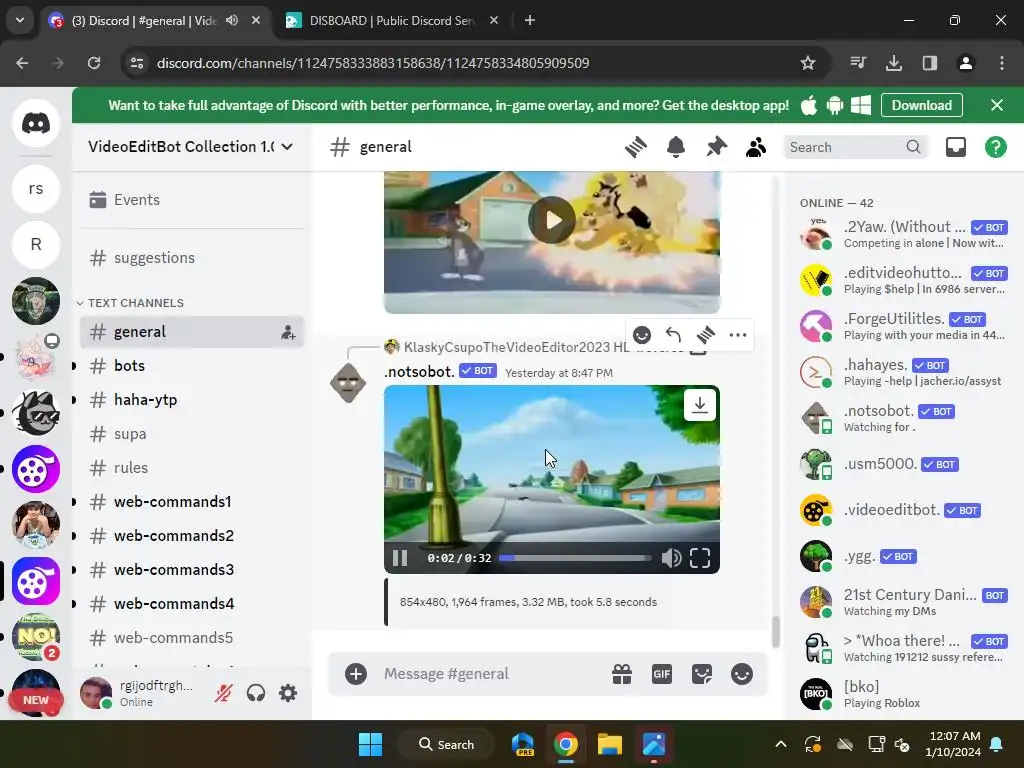The image size is (1024, 768).
Task: Dismiss the desktop app banner
Action: (997, 105)
